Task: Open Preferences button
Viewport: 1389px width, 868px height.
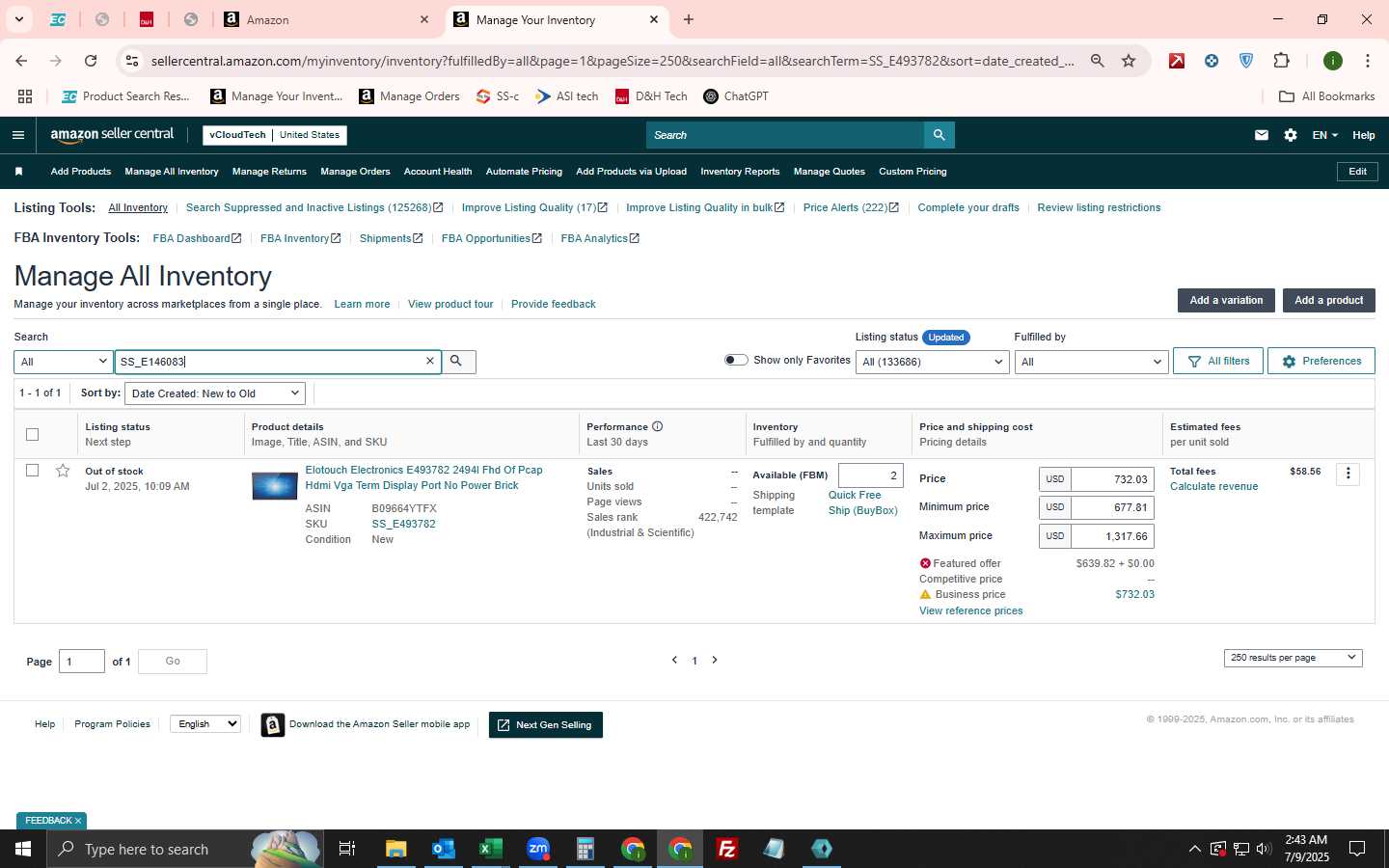Action: click(1321, 361)
